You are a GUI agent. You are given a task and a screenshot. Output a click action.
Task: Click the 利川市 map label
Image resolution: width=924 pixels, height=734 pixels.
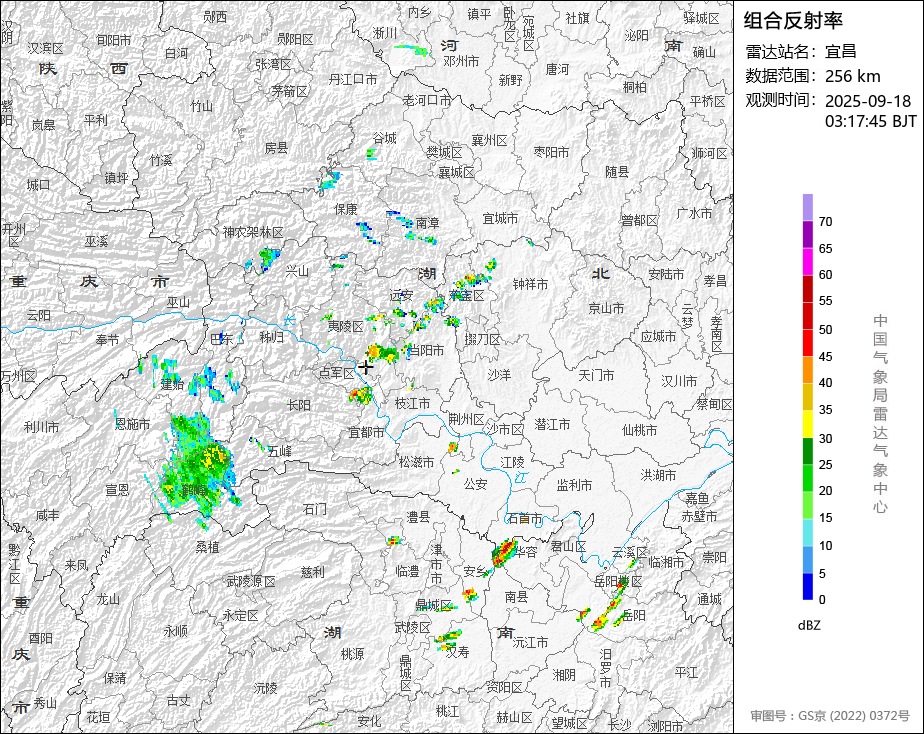pyautogui.click(x=41, y=426)
